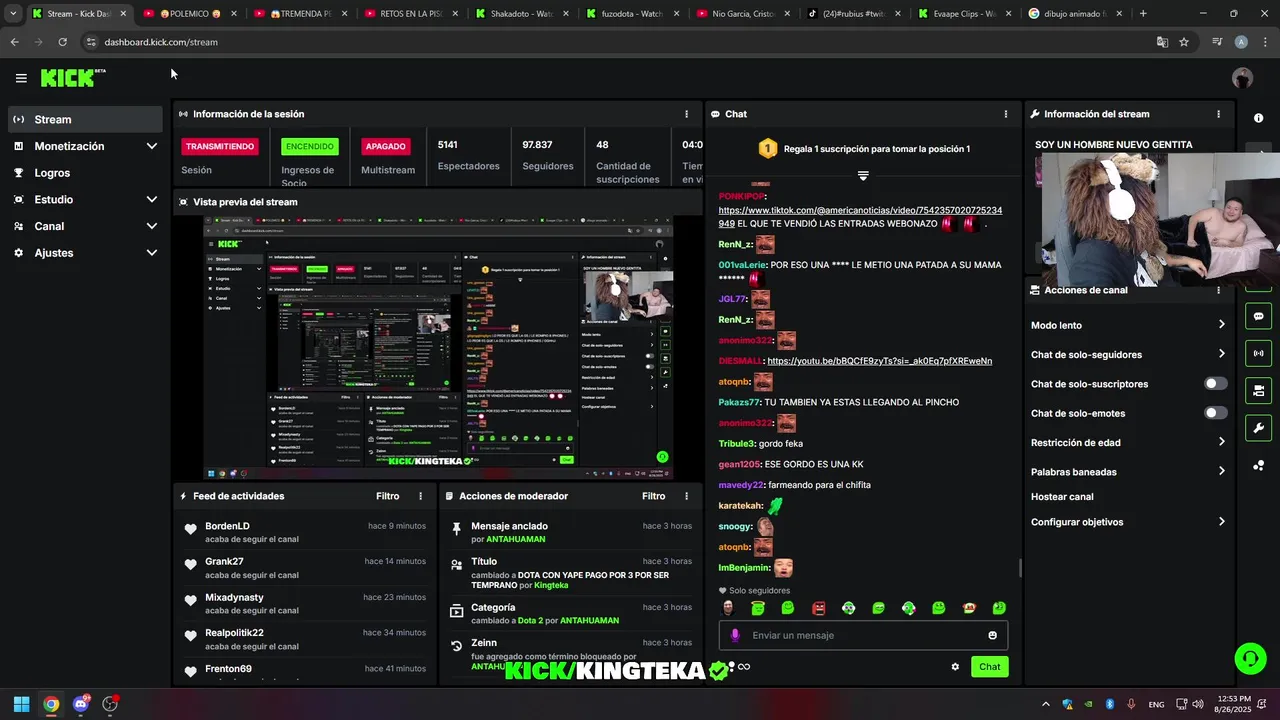The width and height of the screenshot is (1280, 720).
Task: Reload the page with browser refresh button
Action: pos(62,42)
